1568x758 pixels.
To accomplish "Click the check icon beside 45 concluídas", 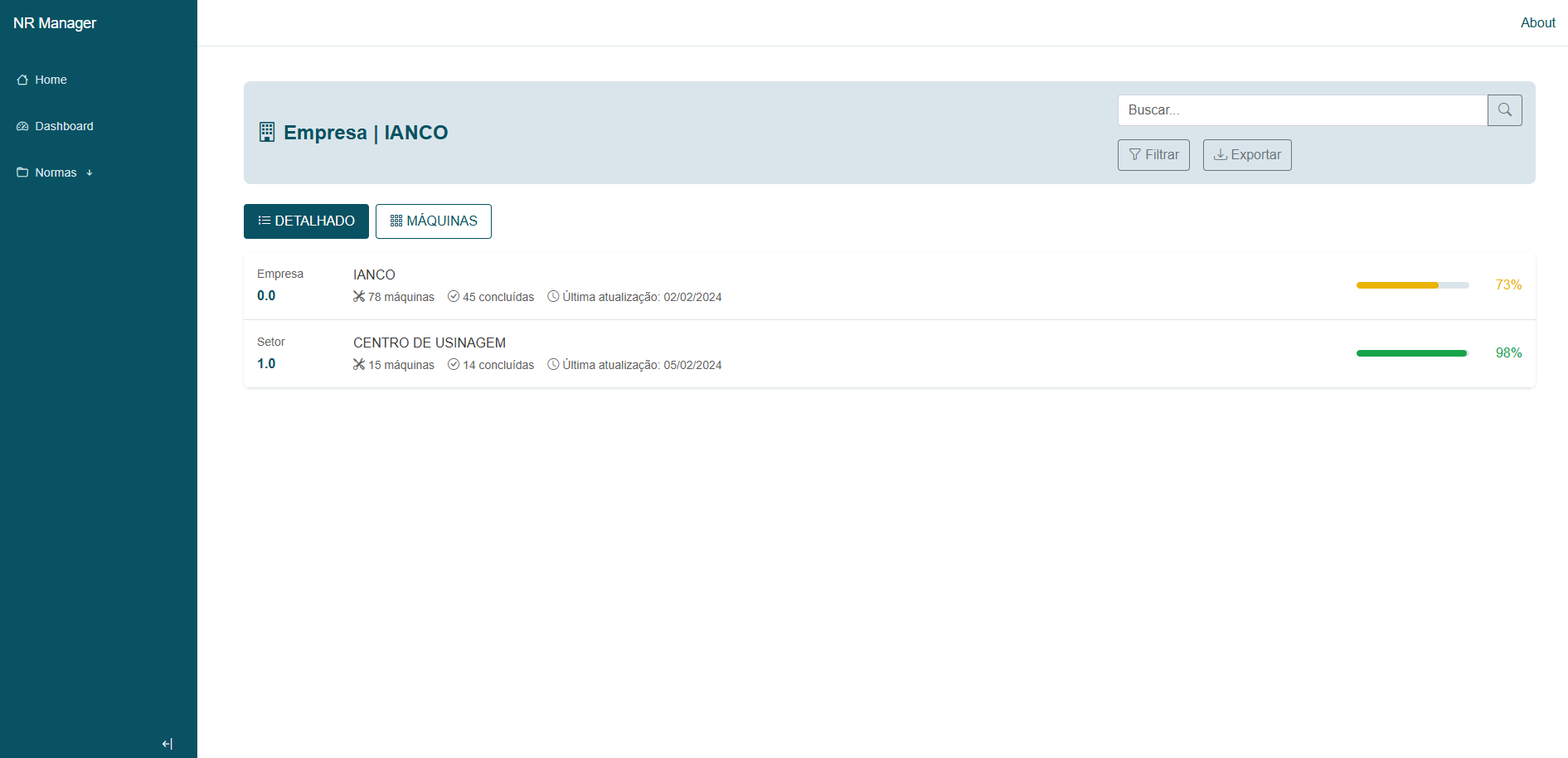I will click(x=454, y=296).
